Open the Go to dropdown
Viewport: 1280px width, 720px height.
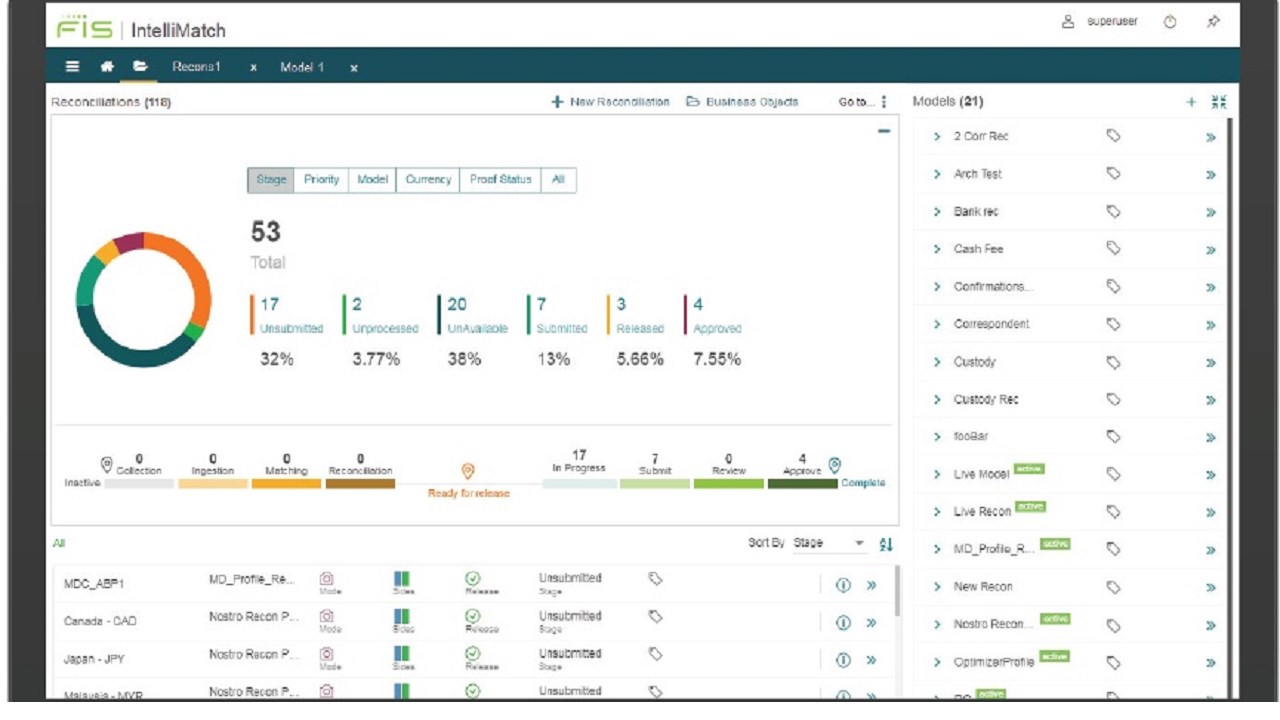click(857, 102)
